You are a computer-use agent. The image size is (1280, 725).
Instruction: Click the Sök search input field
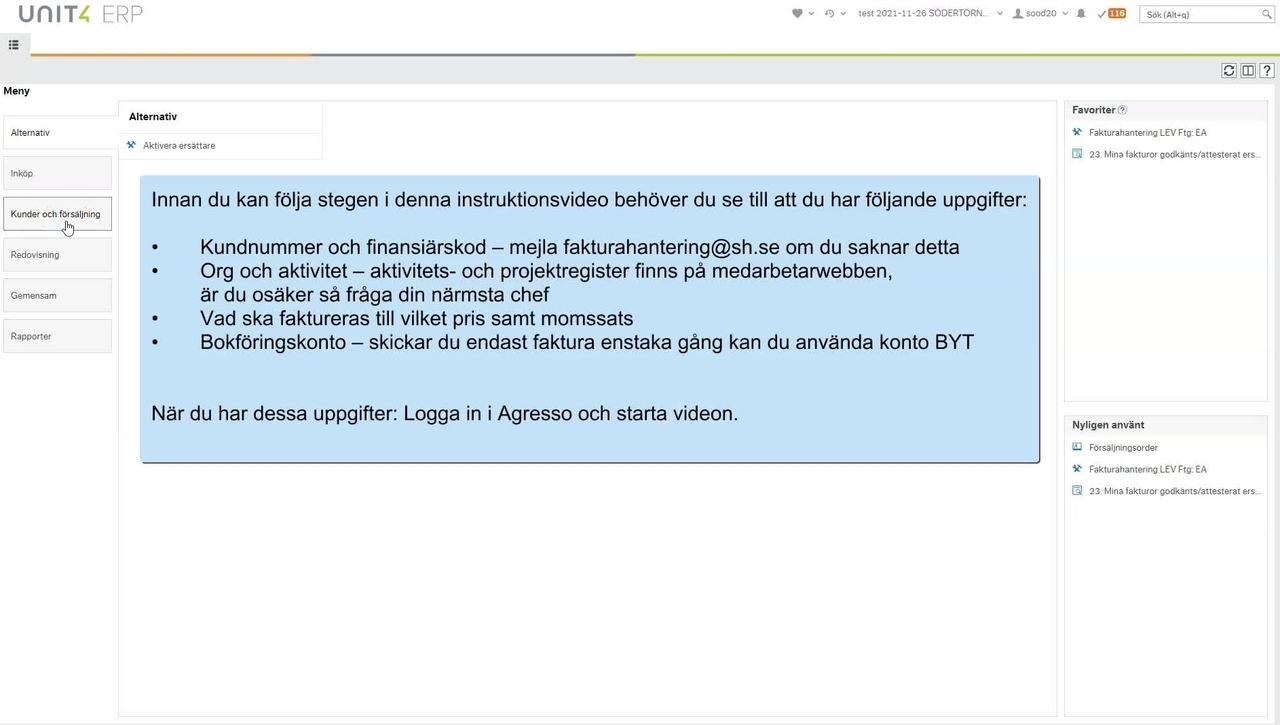[x=1200, y=14]
